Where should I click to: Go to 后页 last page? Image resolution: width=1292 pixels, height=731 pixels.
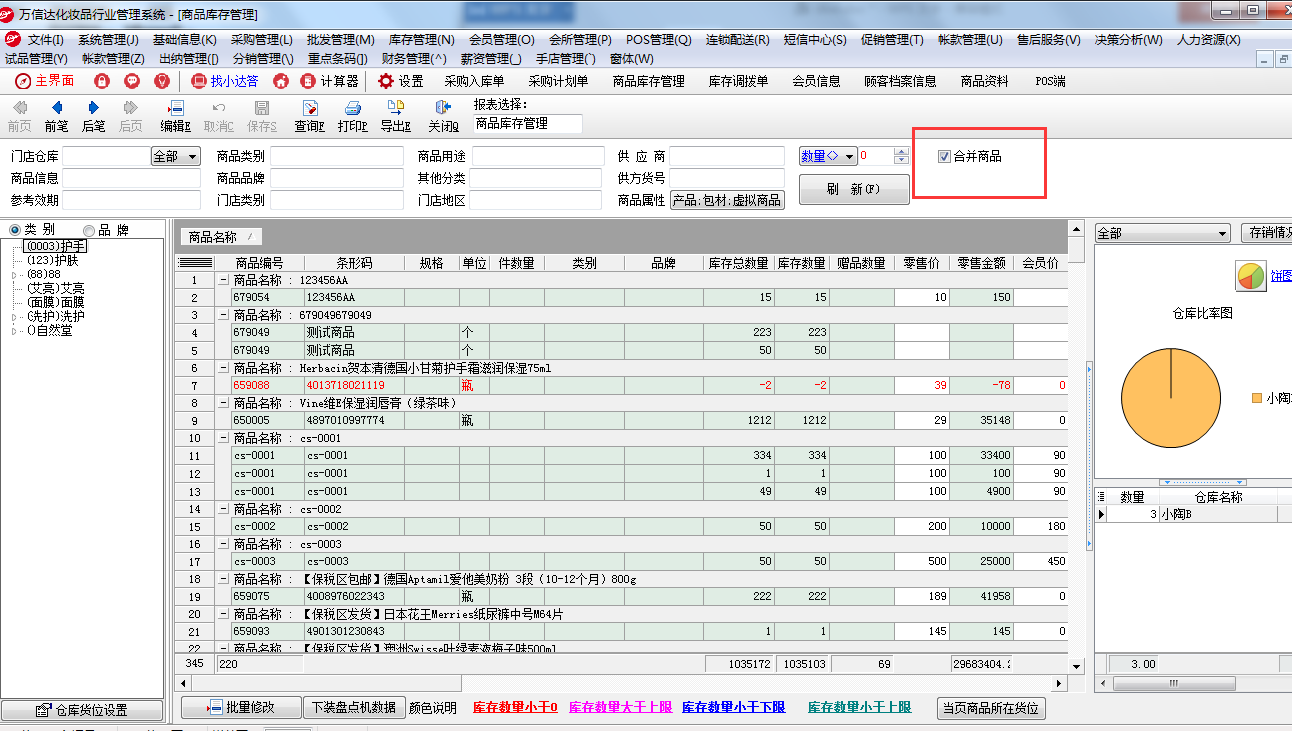coord(130,116)
